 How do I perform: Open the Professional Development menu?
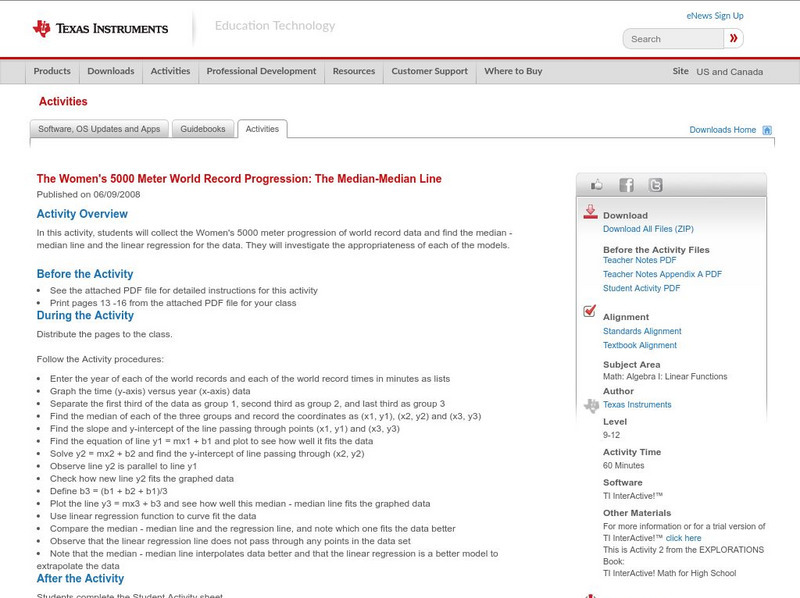click(x=261, y=71)
